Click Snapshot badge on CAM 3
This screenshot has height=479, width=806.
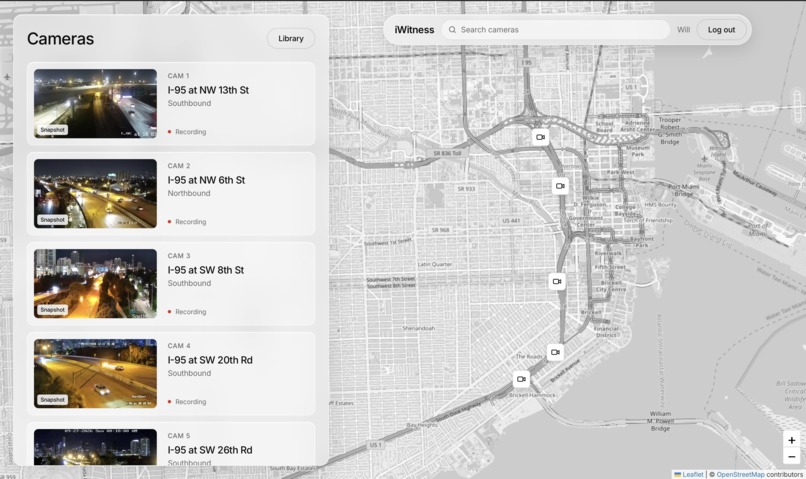(x=52, y=310)
